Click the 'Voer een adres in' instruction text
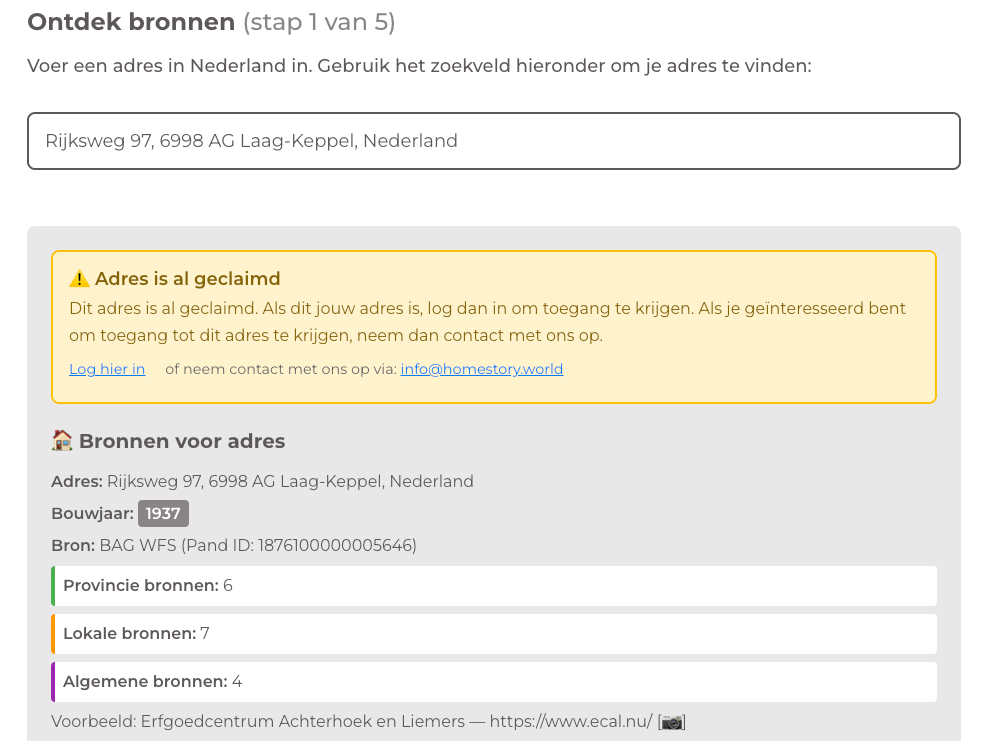990x741 pixels. (419, 66)
